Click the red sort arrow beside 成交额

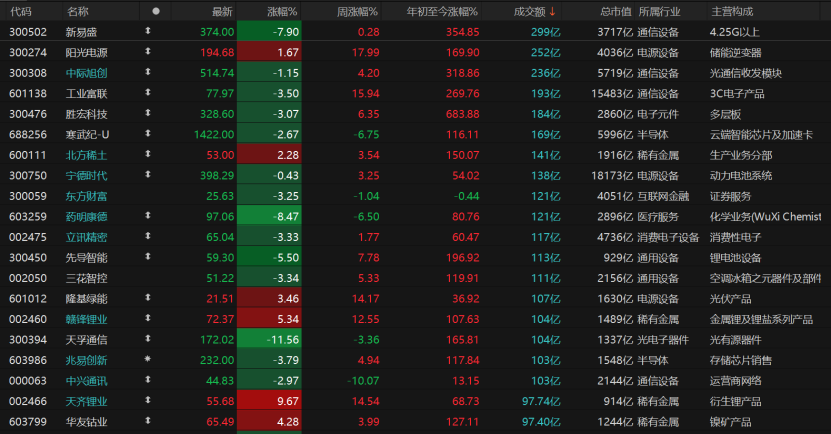[x=552, y=11]
